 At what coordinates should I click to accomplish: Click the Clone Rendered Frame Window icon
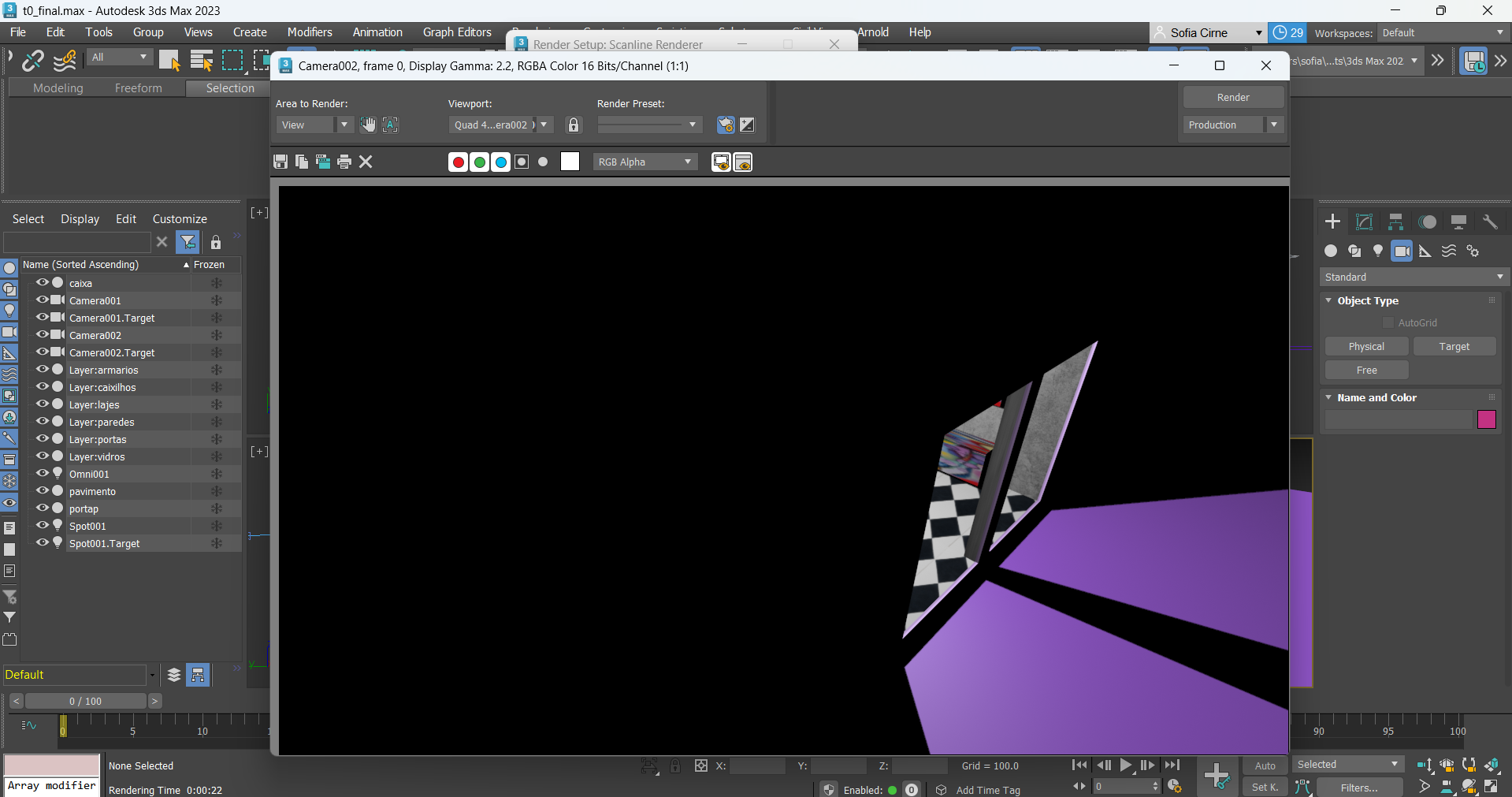click(323, 162)
